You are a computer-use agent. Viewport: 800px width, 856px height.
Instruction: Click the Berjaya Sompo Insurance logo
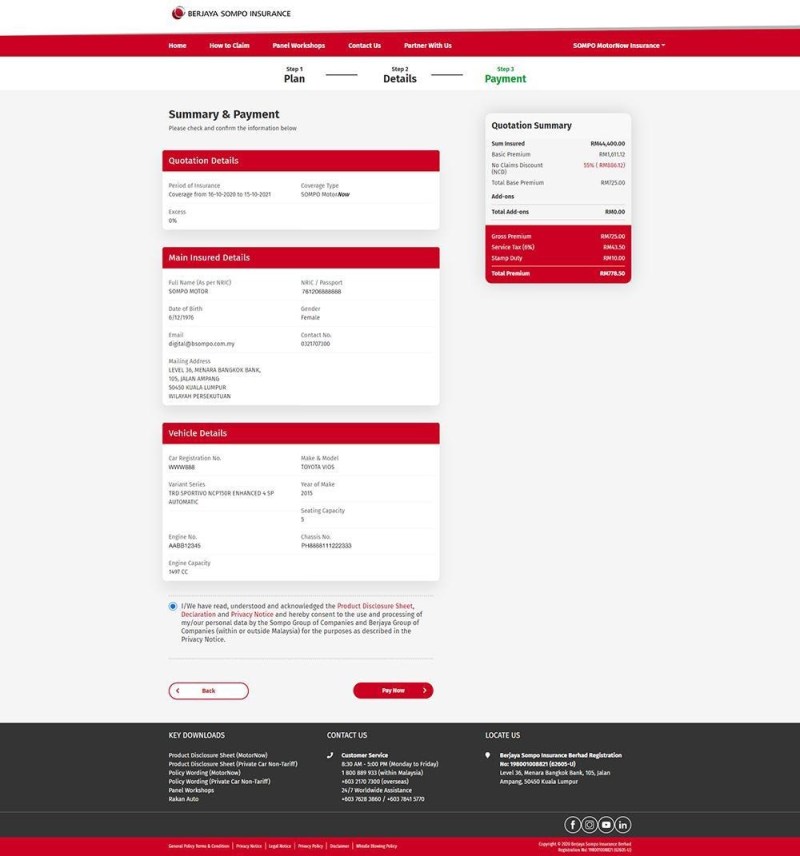[231, 13]
